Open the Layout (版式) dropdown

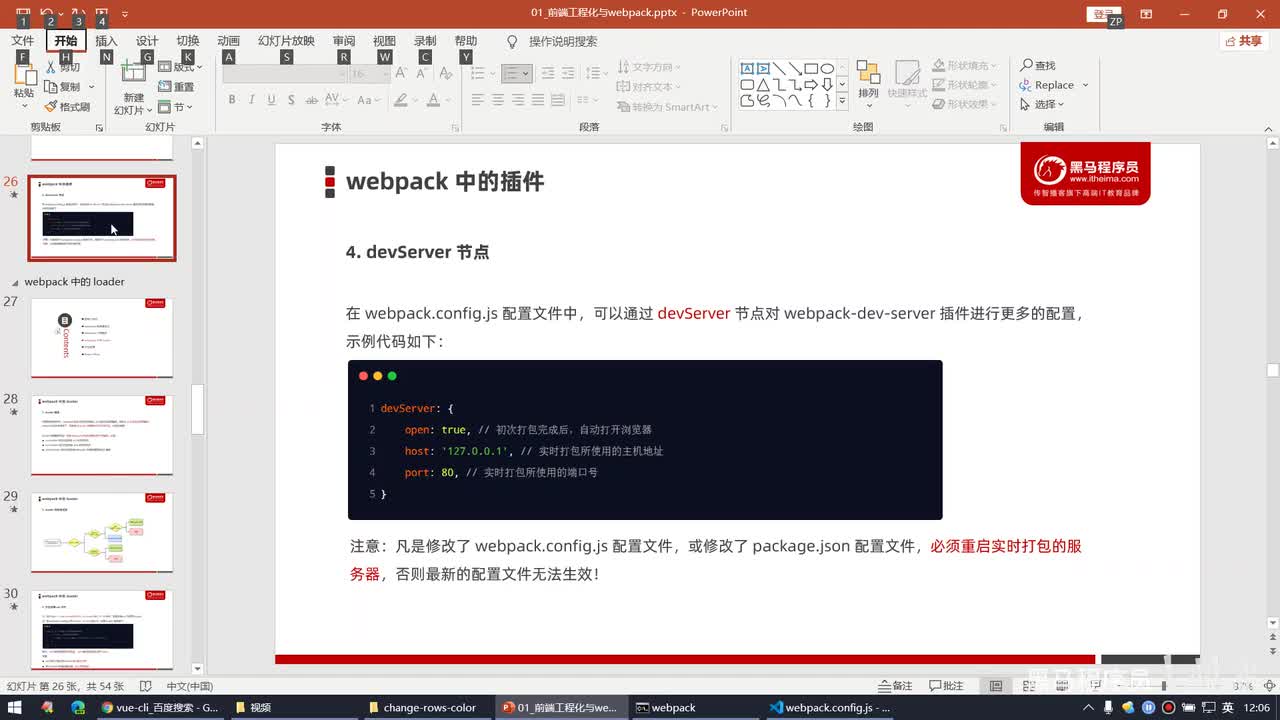click(182, 67)
